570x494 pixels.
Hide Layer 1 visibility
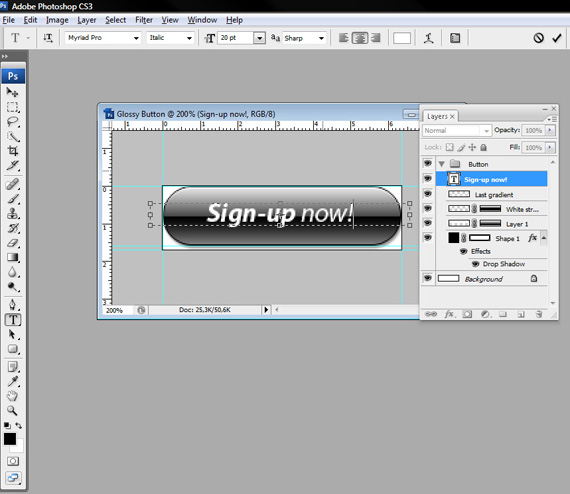point(428,223)
